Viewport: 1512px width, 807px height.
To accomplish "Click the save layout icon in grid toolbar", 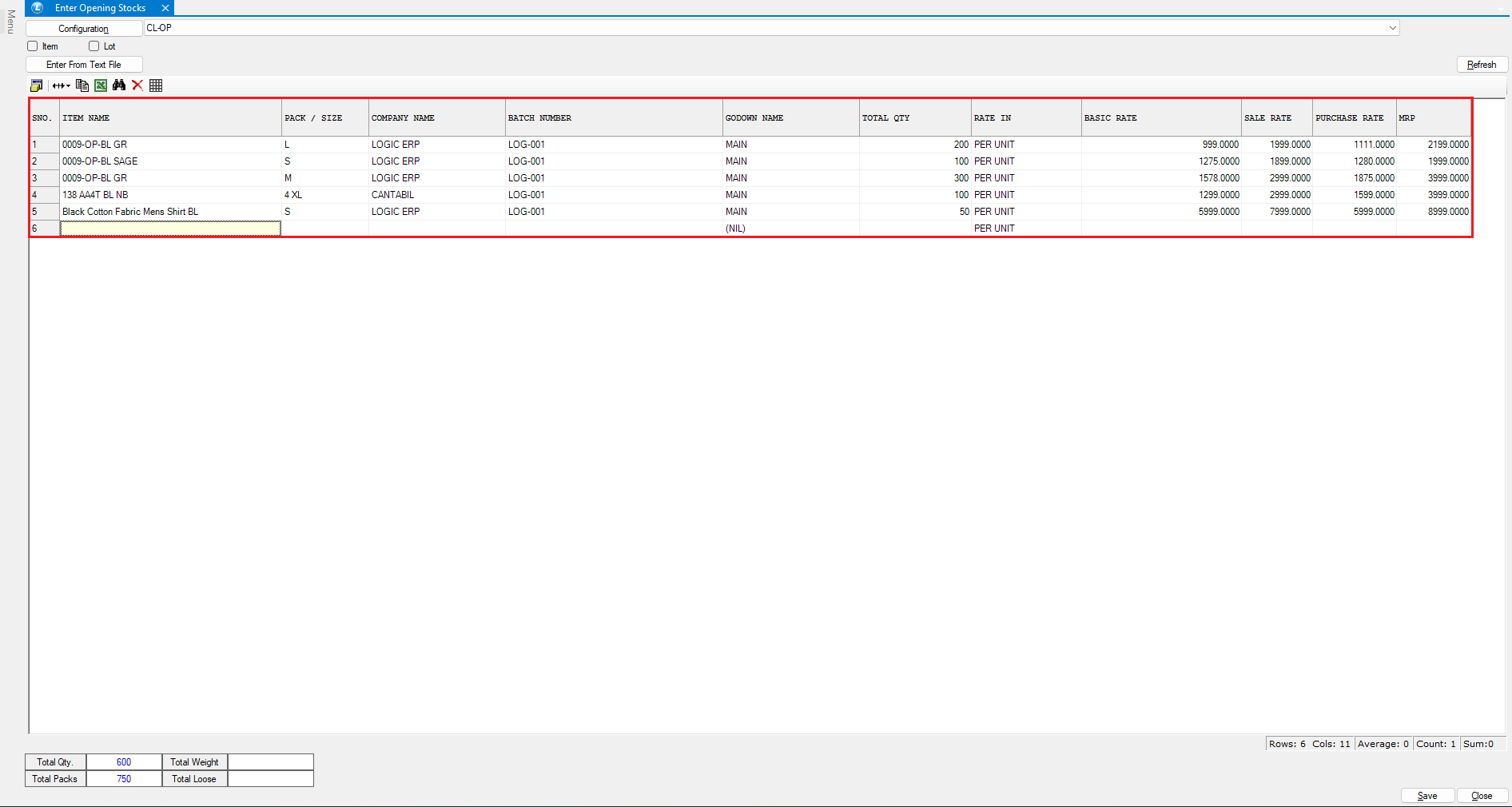I will (36, 85).
